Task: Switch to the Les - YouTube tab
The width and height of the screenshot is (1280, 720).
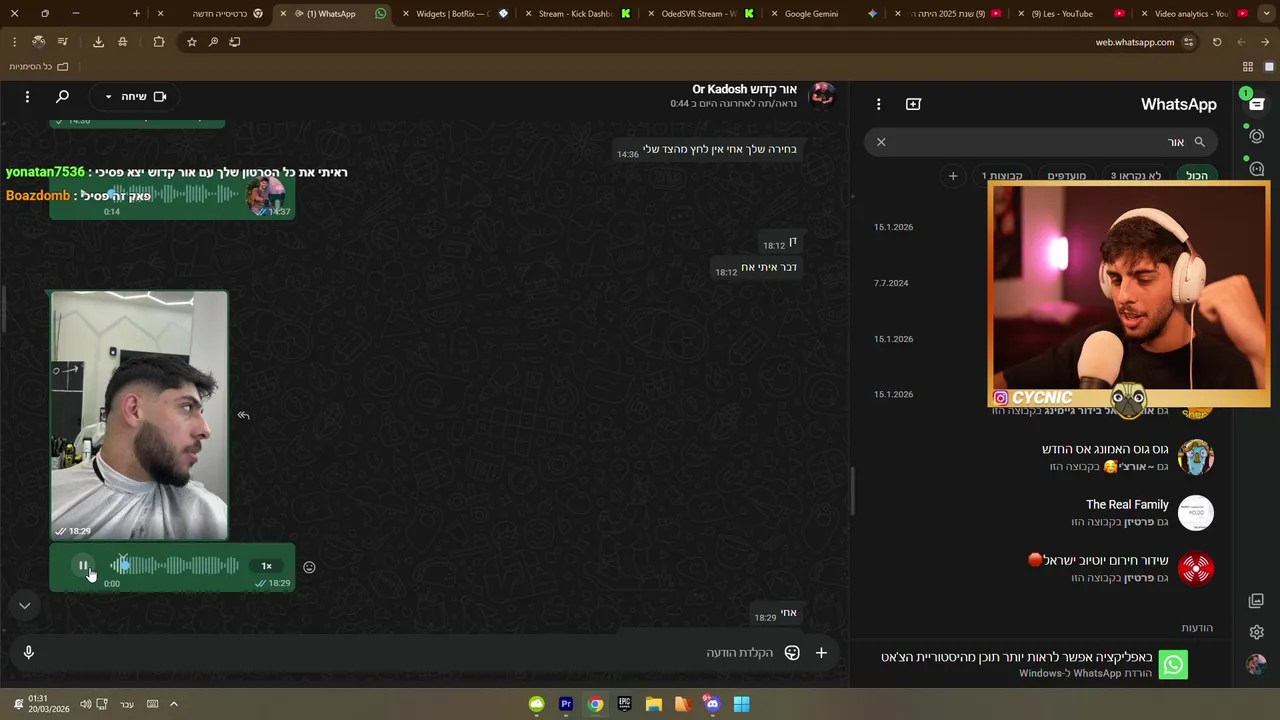Action: [x=1068, y=14]
